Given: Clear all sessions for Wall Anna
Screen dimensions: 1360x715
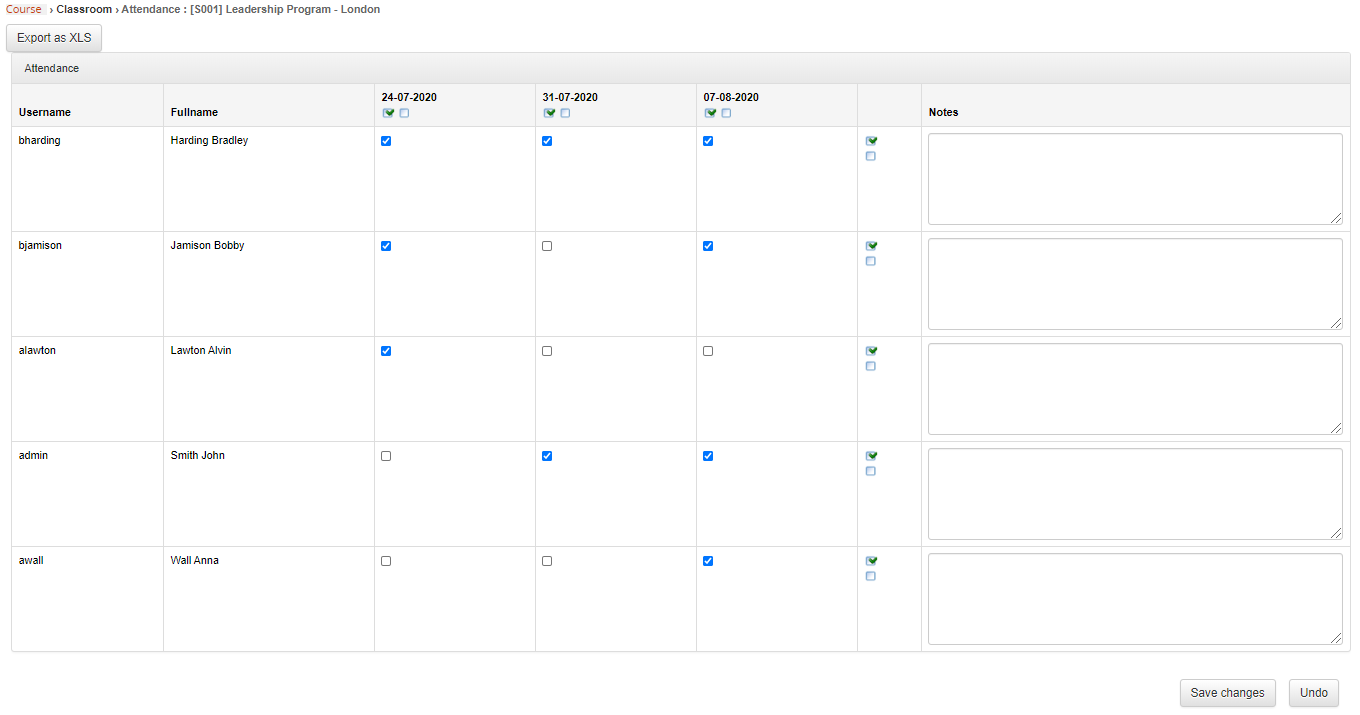Looking at the screenshot, I should click(870, 576).
